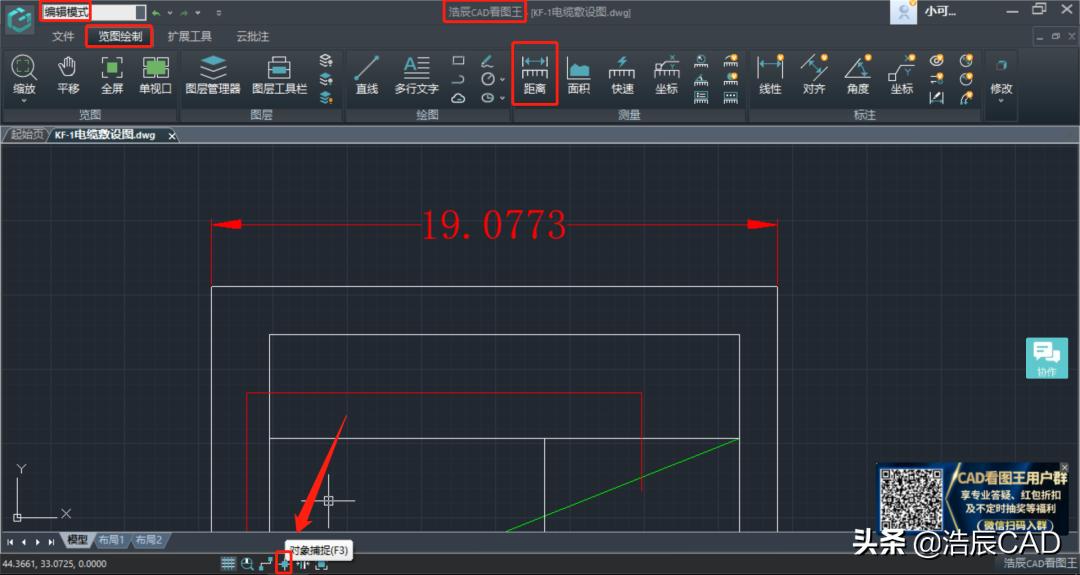Click the 坐标 tool in 测量 group
1080x575 pixels.
[666, 75]
